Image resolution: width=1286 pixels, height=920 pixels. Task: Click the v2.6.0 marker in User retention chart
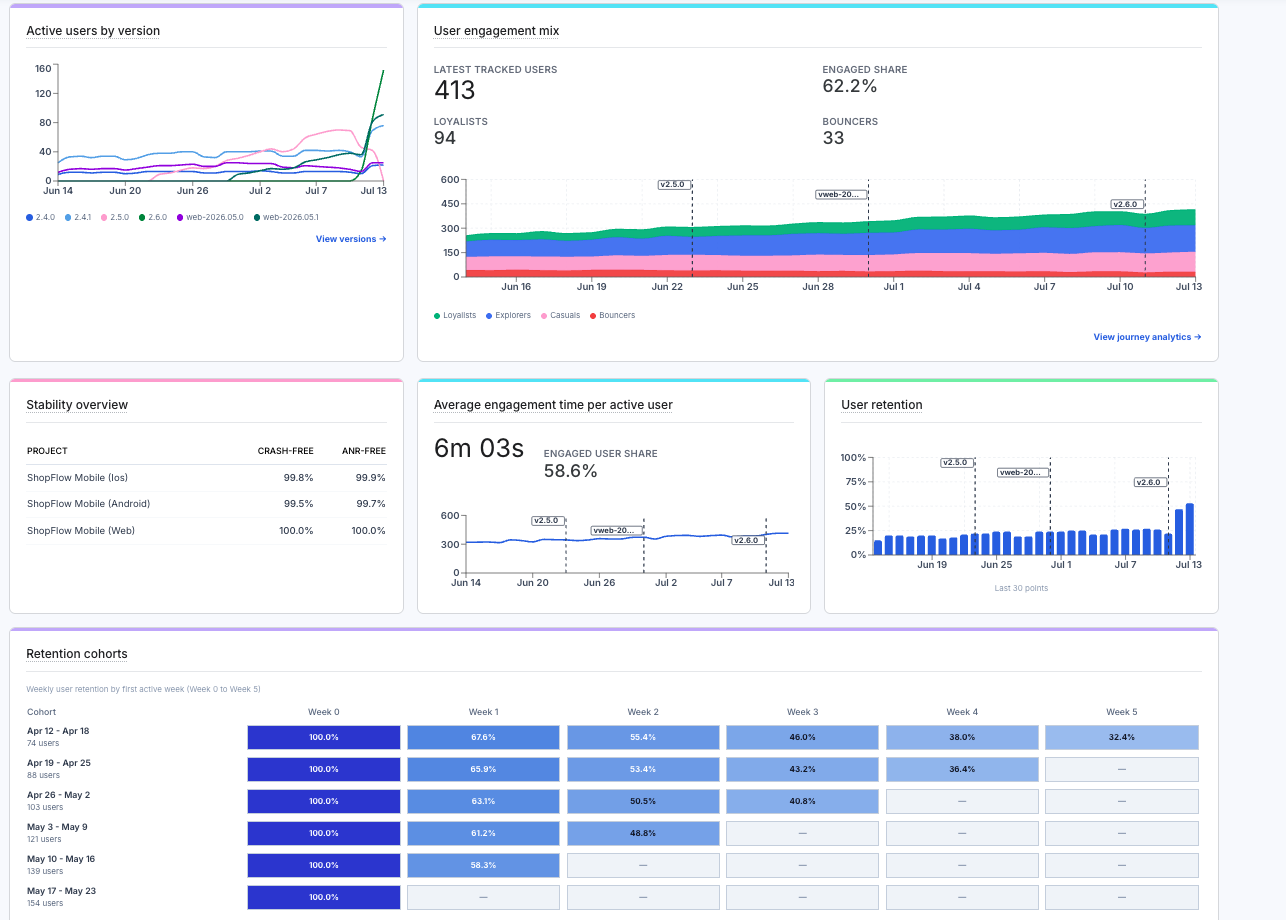[1149, 482]
